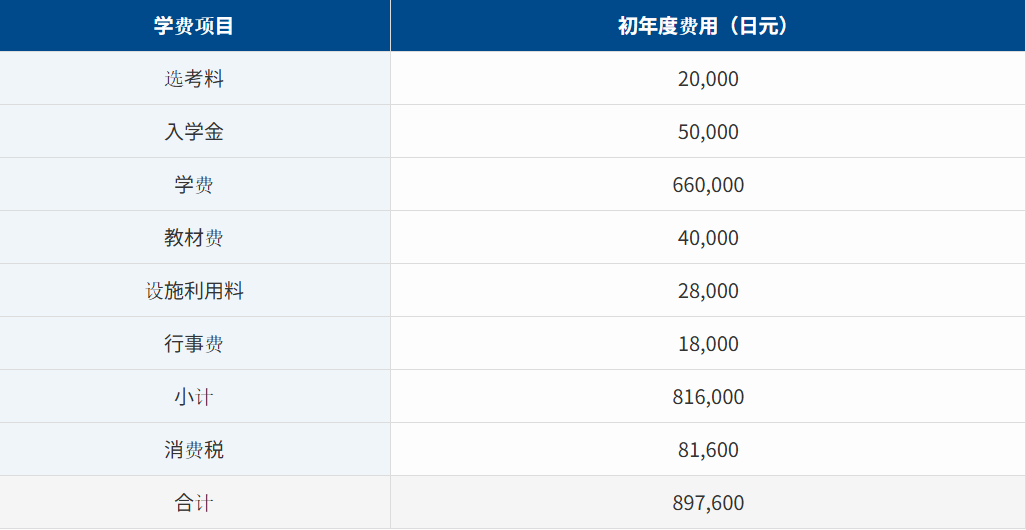Click the 81,600 tax value
1026x530 pixels.
(x=707, y=450)
